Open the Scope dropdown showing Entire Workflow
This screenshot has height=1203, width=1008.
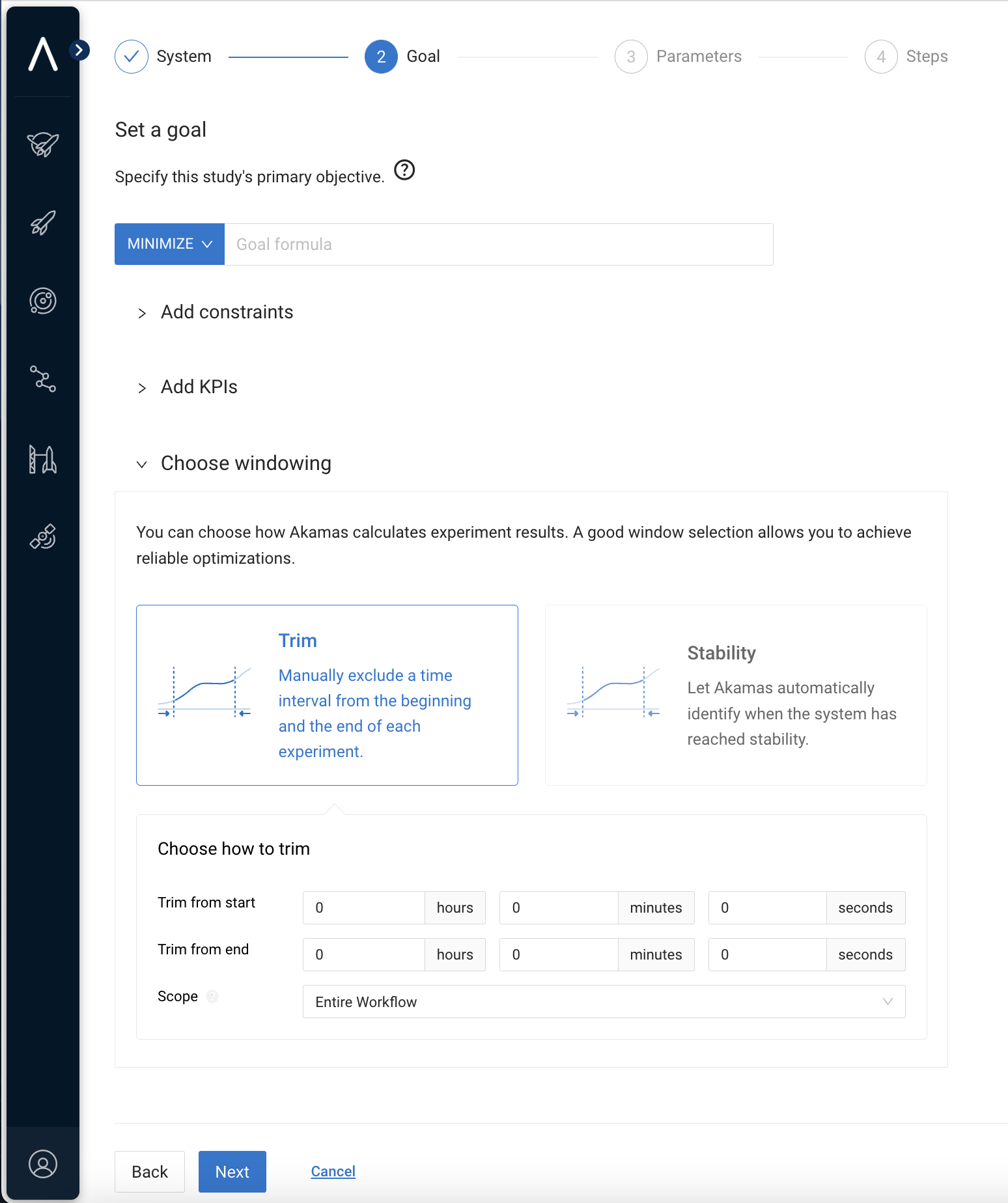(603, 1001)
